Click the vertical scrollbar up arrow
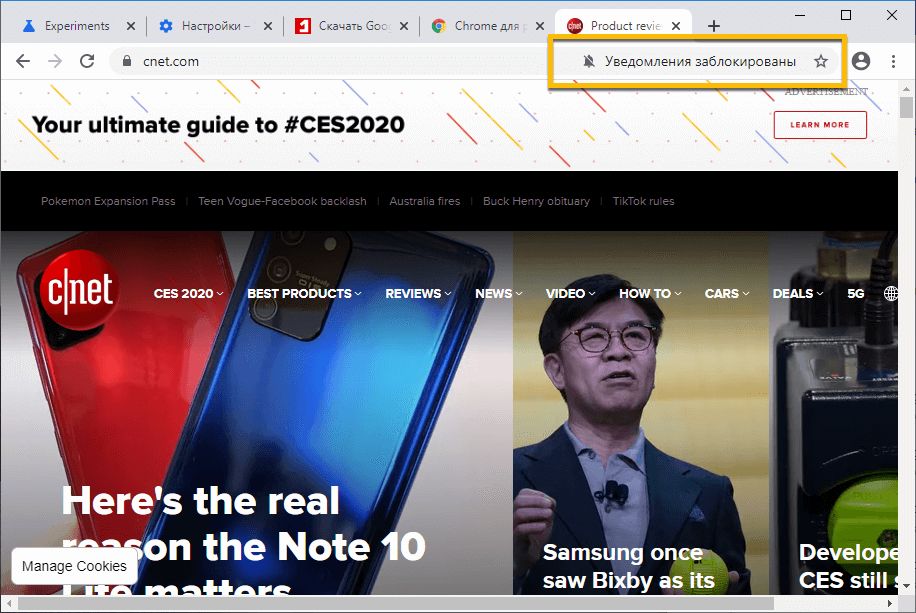916x613 pixels. [x=906, y=89]
